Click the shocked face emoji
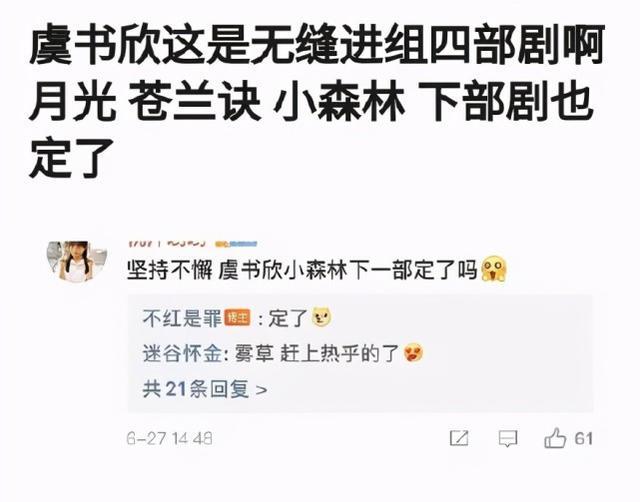This screenshot has width=640, height=502. click(x=494, y=269)
